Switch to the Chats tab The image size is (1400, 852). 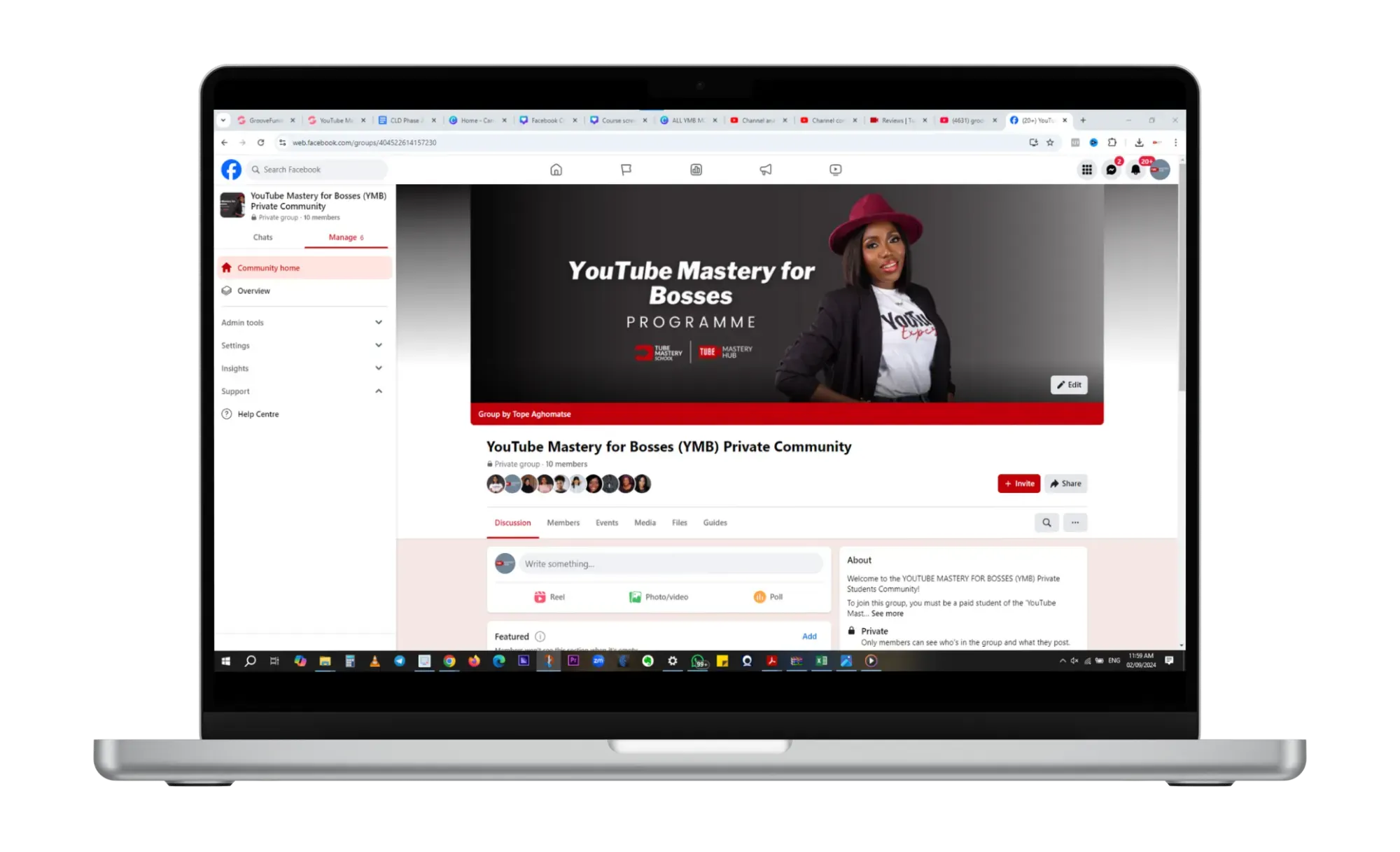[x=262, y=237]
